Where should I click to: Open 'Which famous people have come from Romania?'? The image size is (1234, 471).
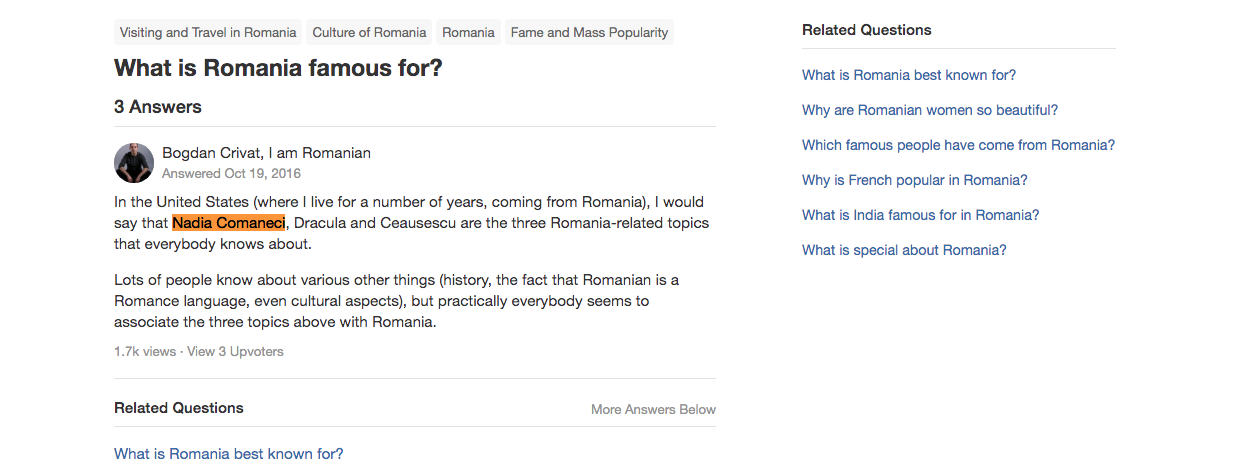click(958, 145)
